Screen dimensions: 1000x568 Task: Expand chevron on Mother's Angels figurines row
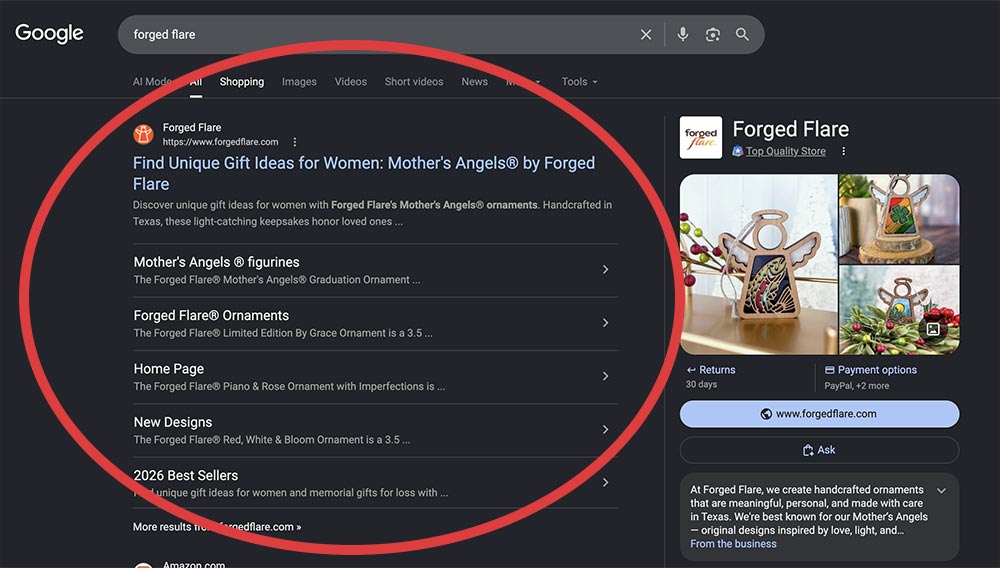(x=605, y=270)
